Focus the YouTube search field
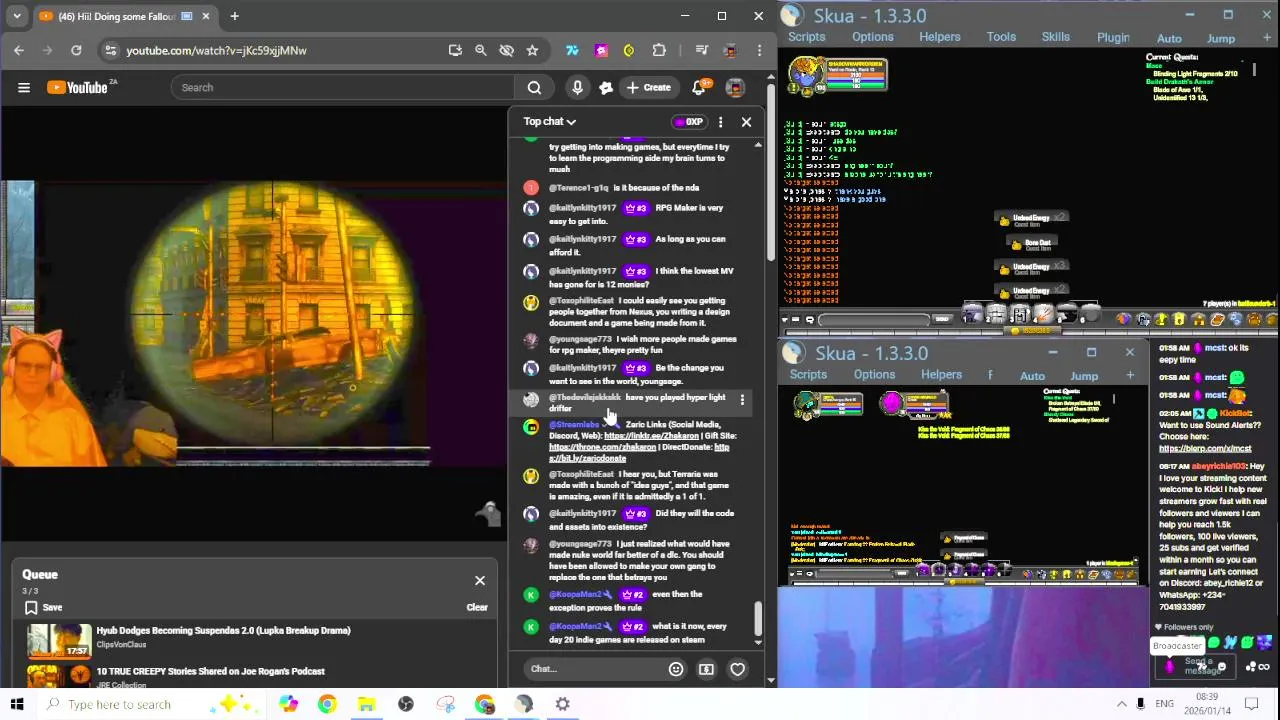The height and width of the screenshot is (720, 1280). [x=343, y=88]
